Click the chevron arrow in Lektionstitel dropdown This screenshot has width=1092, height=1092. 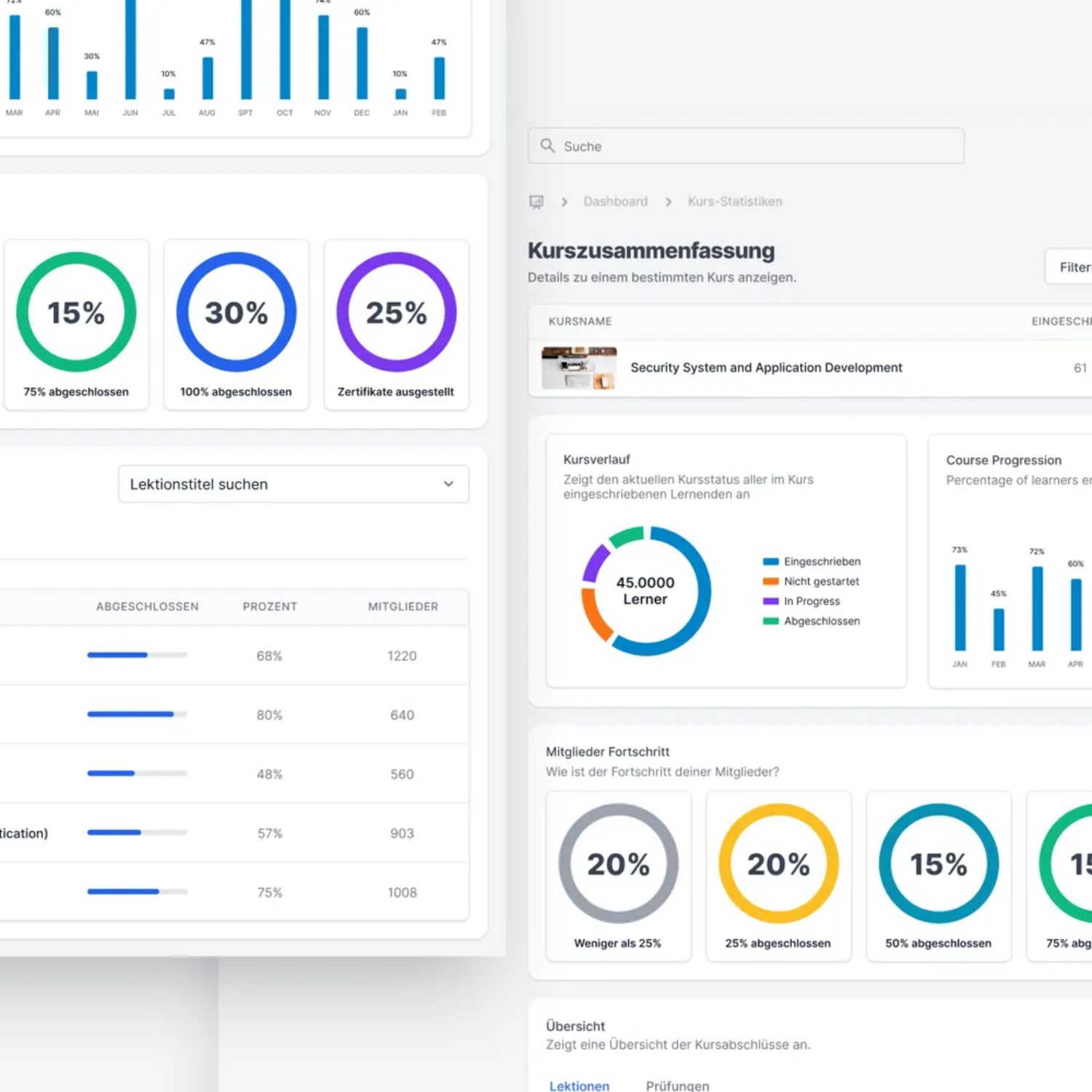click(448, 484)
